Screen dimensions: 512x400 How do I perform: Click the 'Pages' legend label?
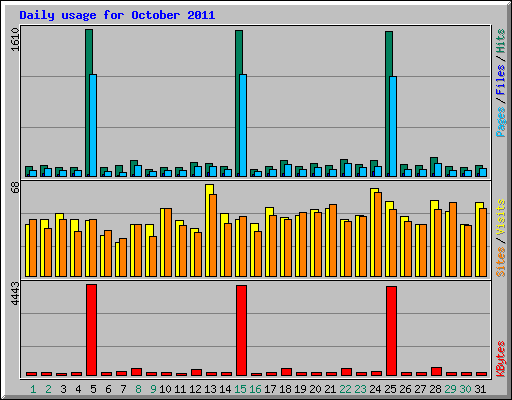(500, 122)
